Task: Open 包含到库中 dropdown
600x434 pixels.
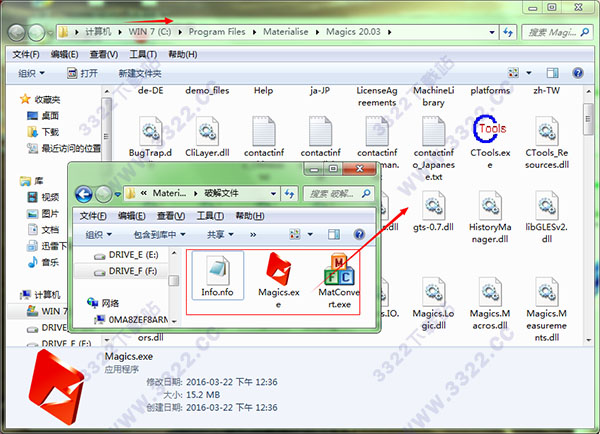Action: pos(159,234)
